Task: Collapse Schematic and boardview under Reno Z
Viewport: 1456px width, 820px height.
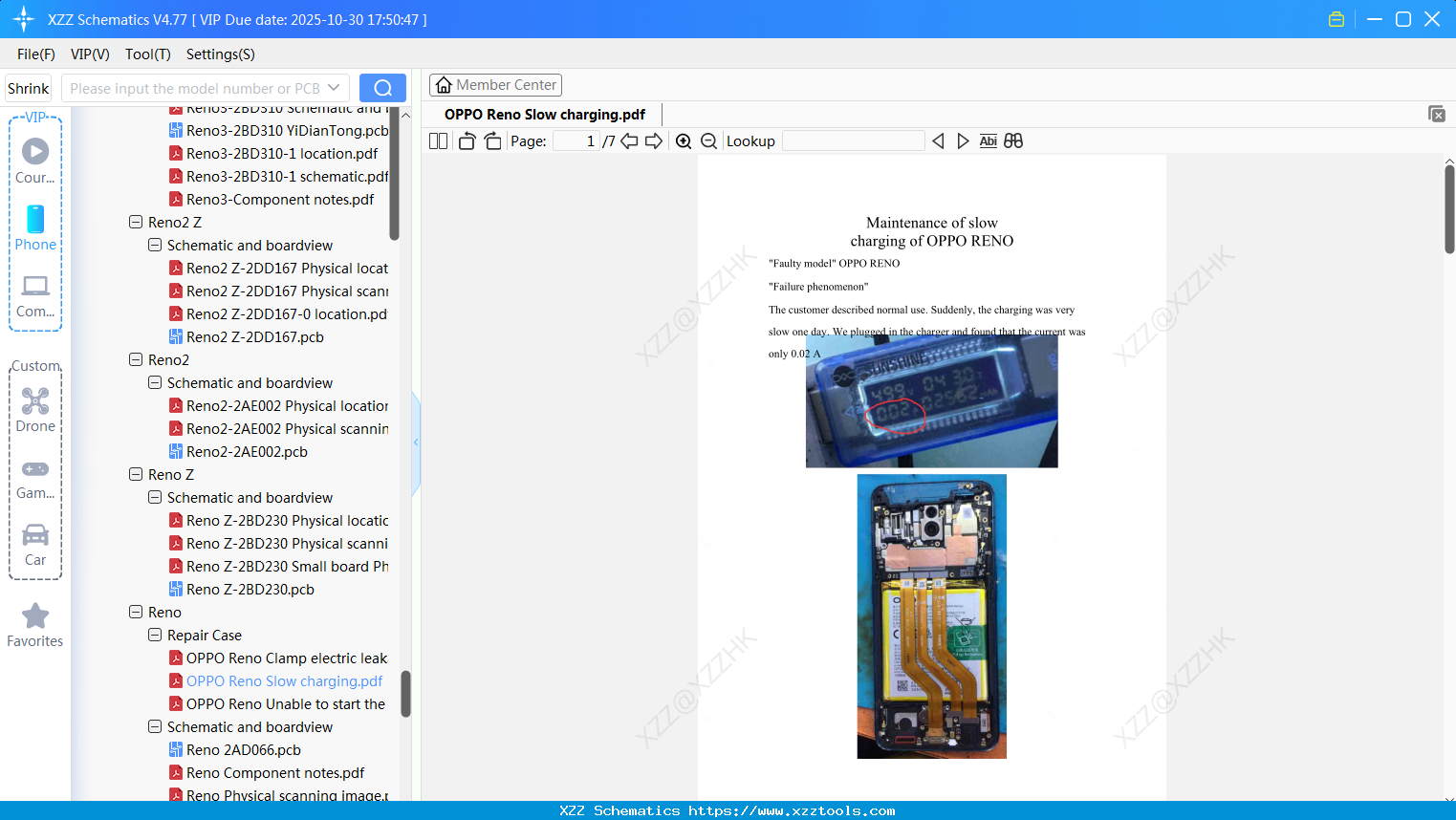Action: tap(155, 497)
